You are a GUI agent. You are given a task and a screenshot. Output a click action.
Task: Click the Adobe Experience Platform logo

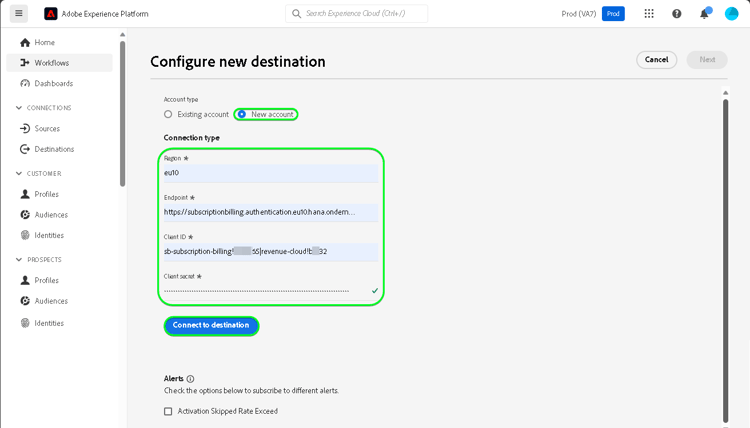coord(51,14)
